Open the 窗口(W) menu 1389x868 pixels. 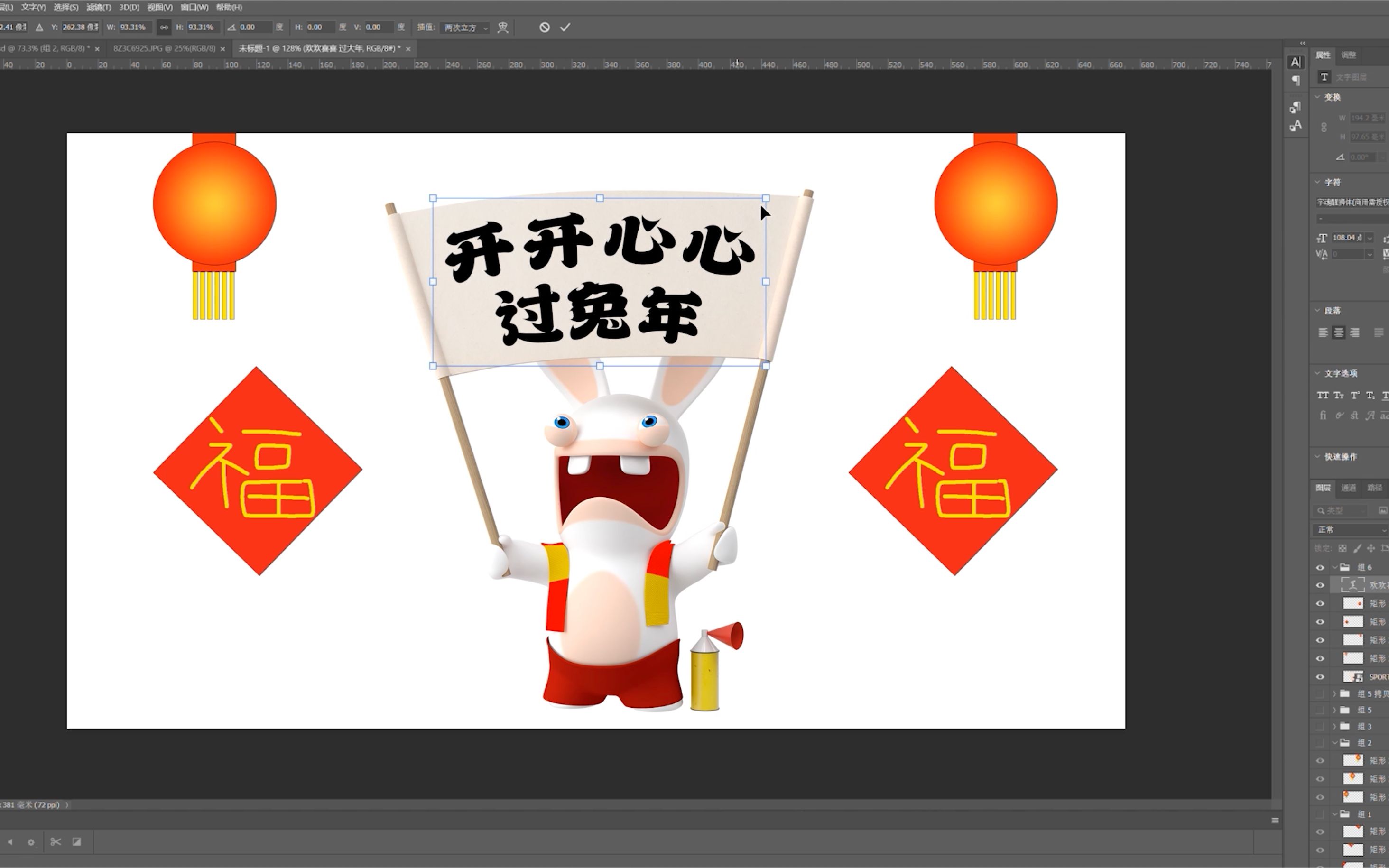(x=194, y=8)
